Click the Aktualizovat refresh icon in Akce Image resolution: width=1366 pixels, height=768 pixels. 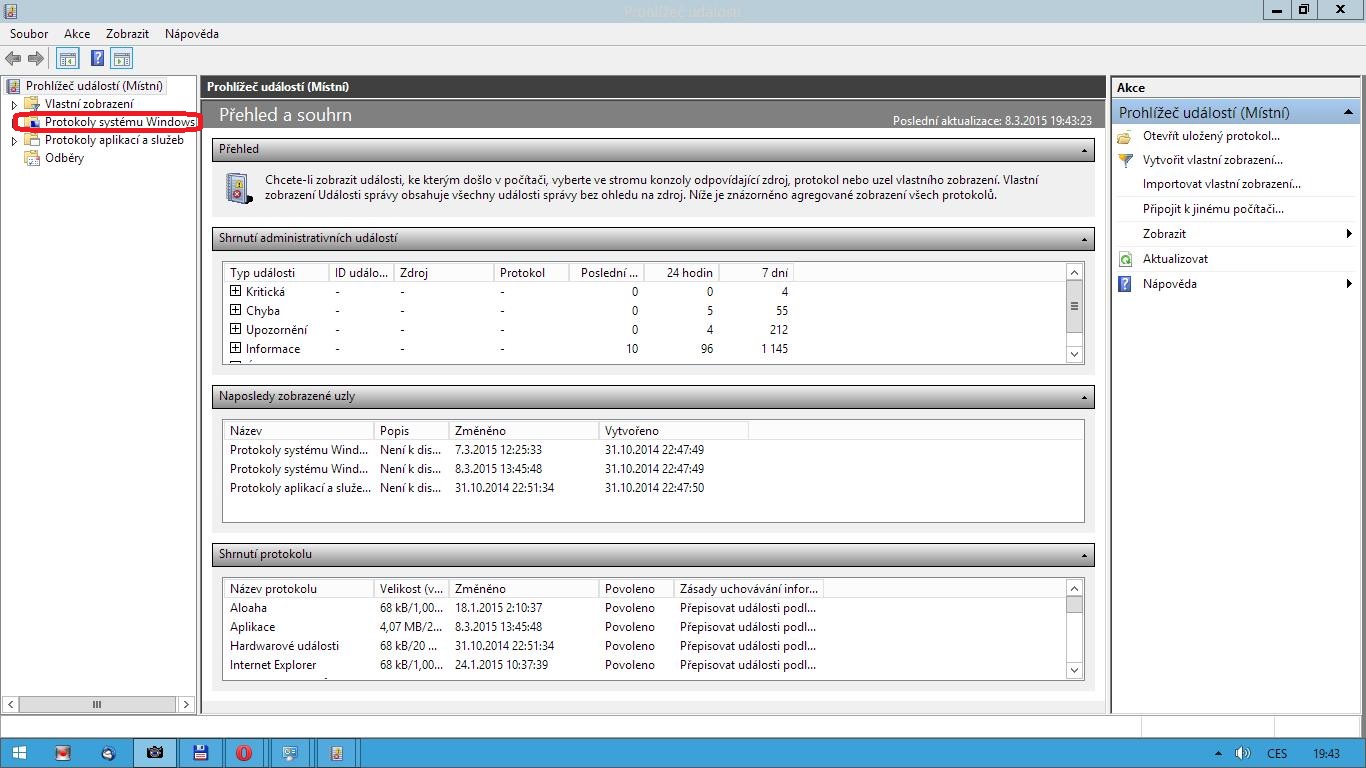(x=1125, y=259)
